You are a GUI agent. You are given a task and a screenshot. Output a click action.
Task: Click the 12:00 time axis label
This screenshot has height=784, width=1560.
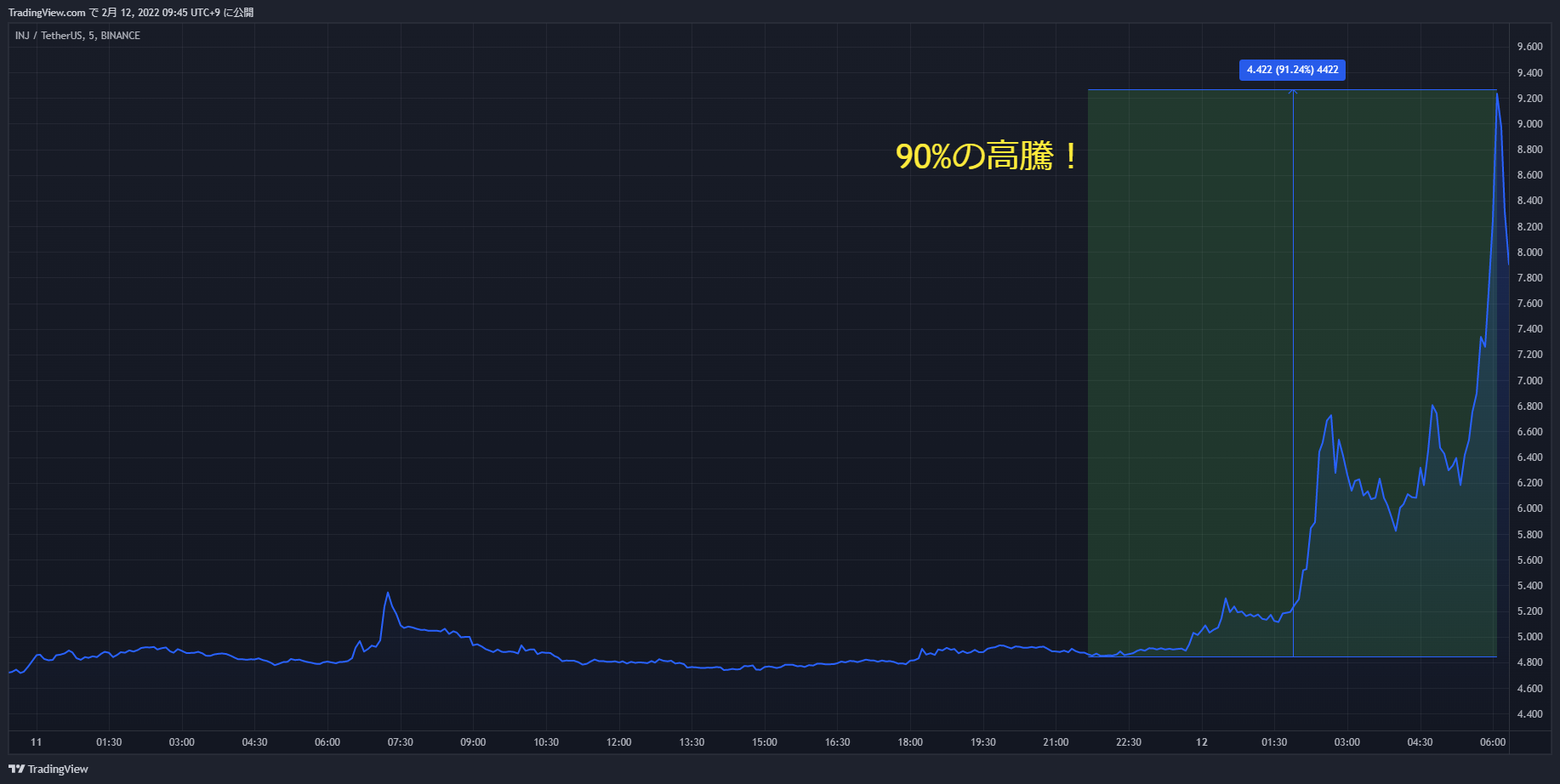[619, 742]
